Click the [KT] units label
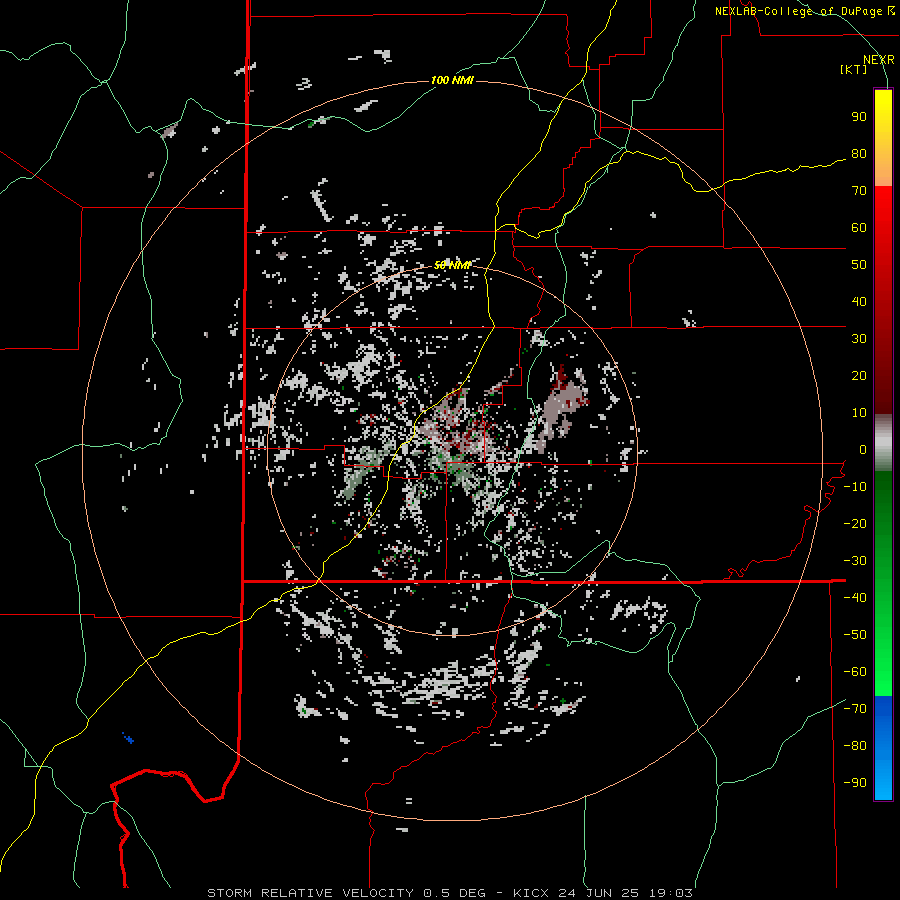Screen dimensions: 900x900 click(853, 69)
